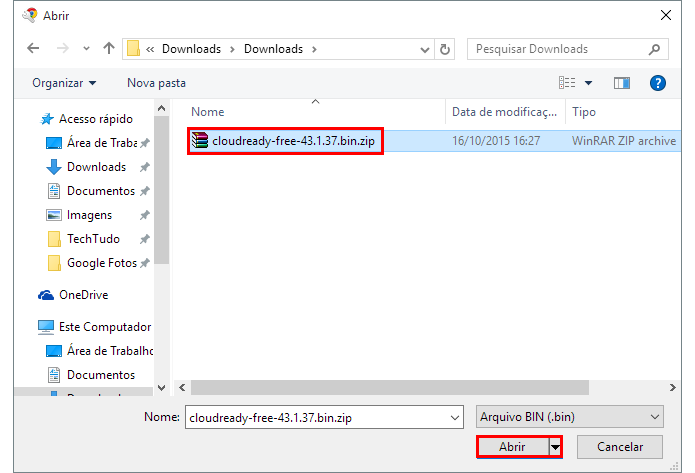
Task: Click the Google Fotos folder icon
Action: (x=54, y=263)
